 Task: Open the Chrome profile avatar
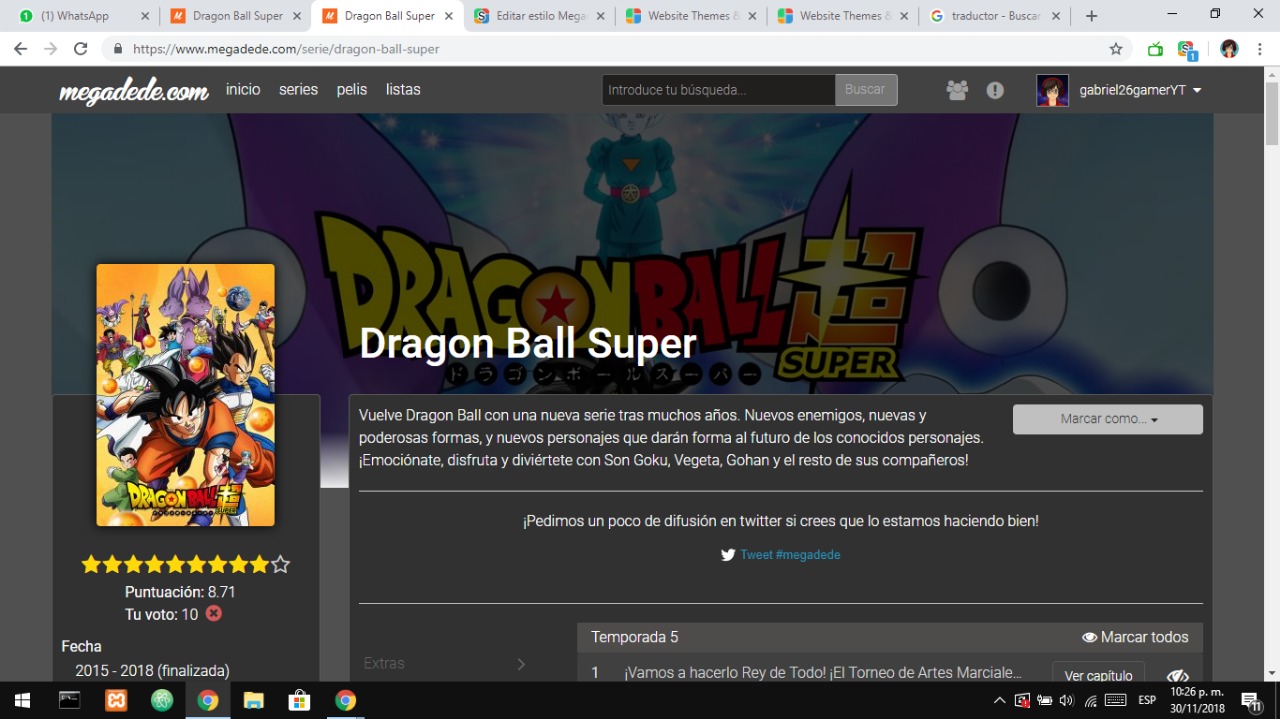pos(1229,49)
